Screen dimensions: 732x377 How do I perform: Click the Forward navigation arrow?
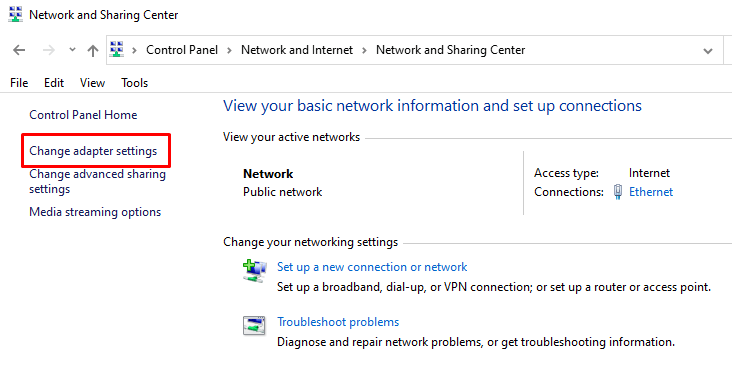pos(49,50)
